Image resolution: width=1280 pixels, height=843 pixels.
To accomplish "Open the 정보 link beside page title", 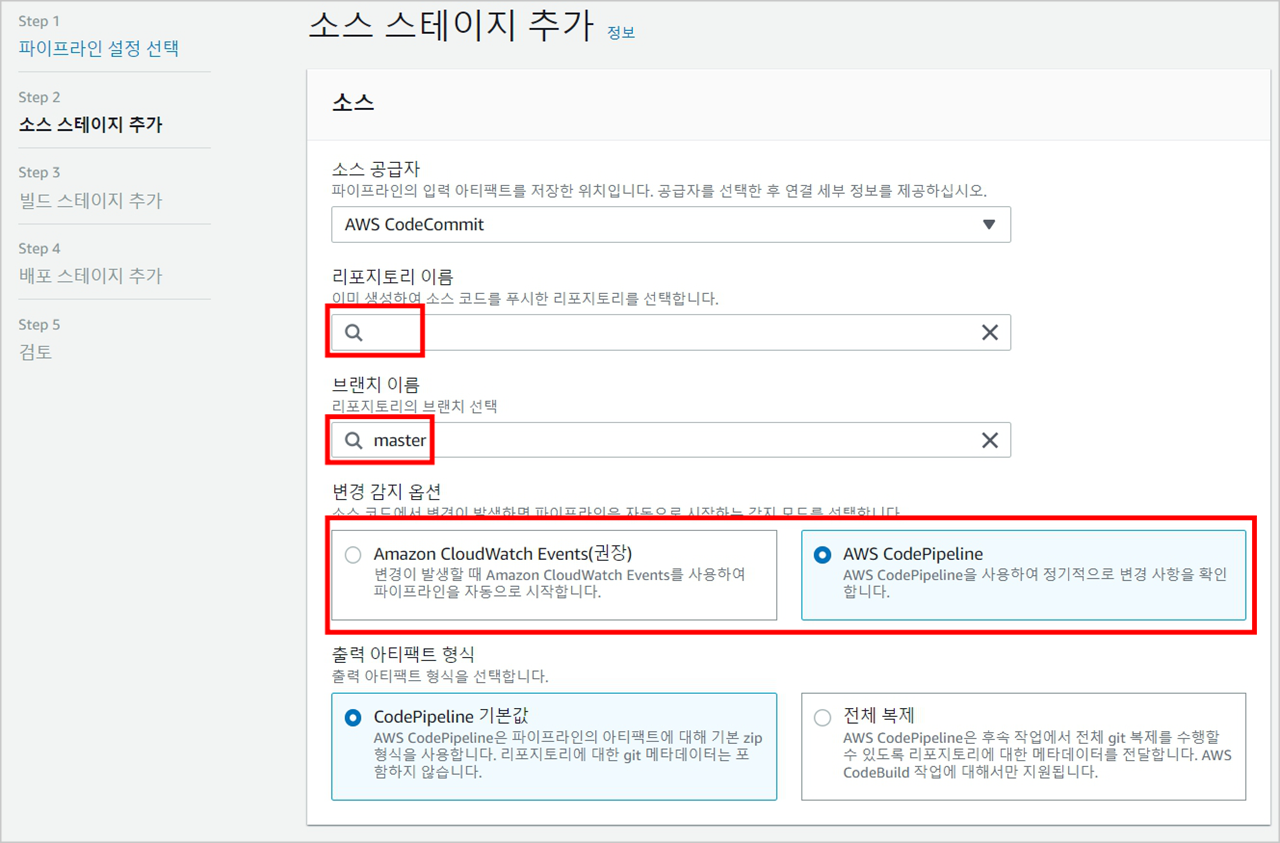I will click(621, 33).
